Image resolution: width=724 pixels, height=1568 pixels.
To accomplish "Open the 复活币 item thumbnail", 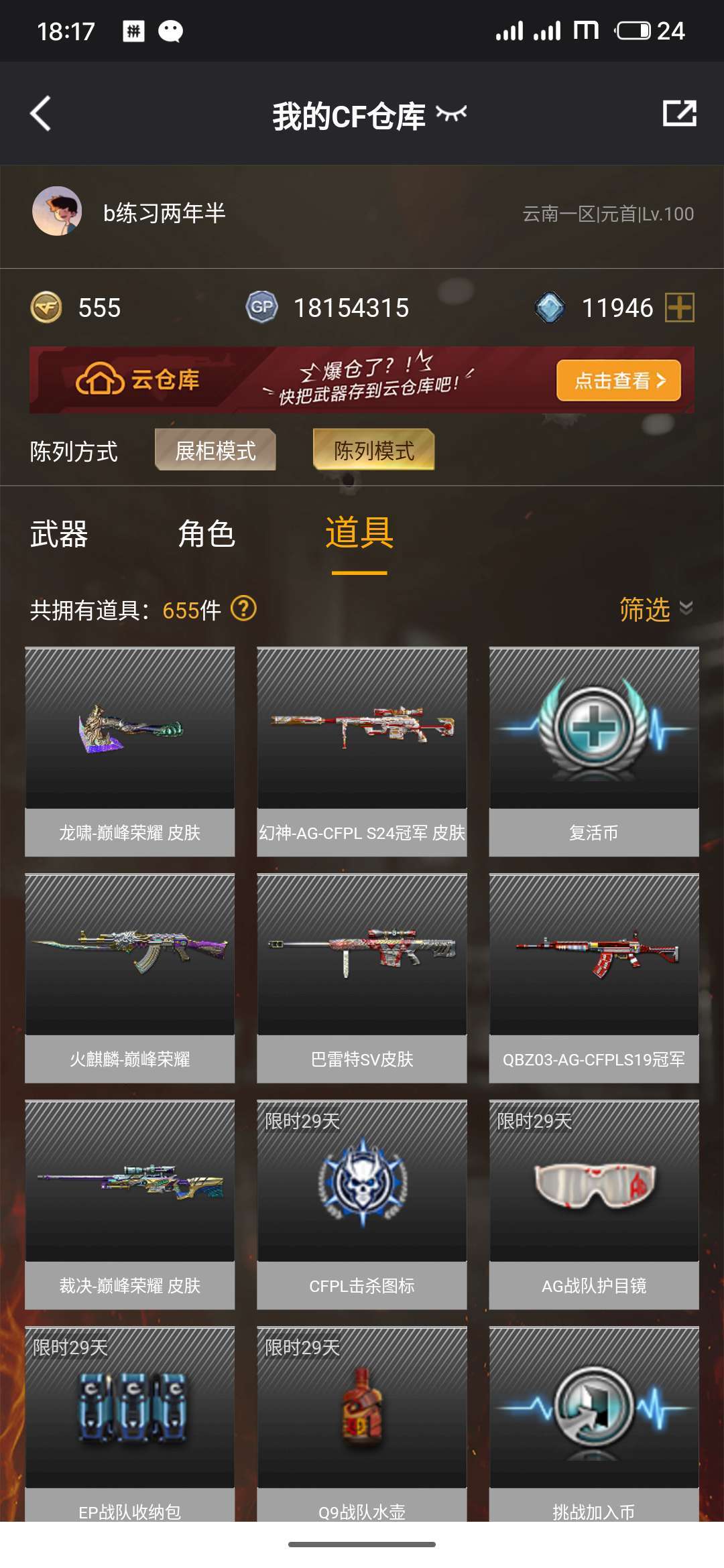I will pyautogui.click(x=594, y=728).
